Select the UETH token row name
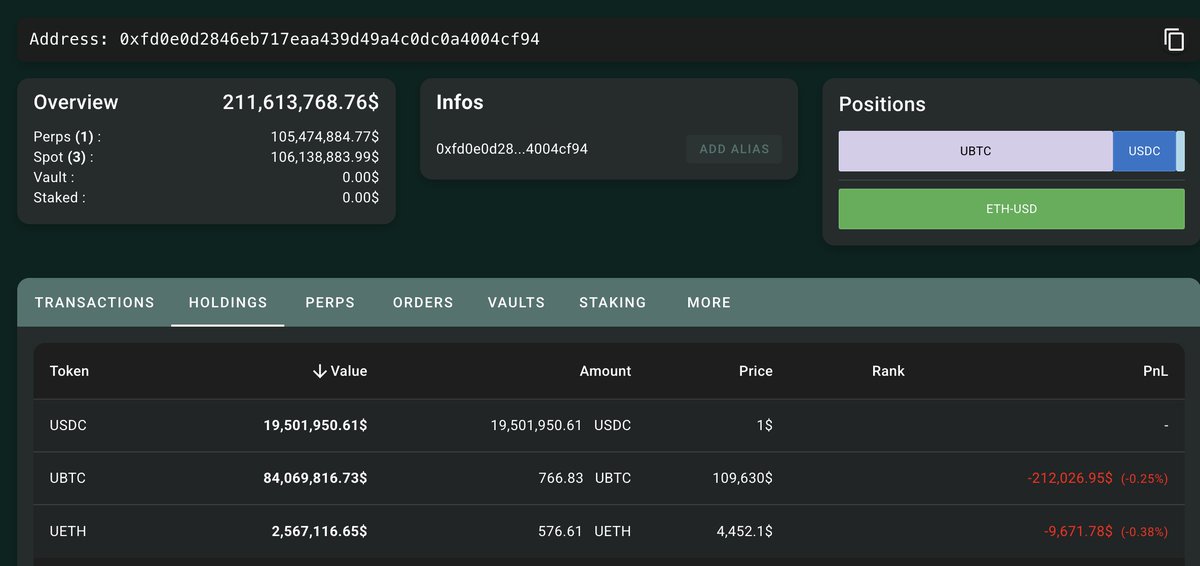Viewport: 1200px width, 566px height. pos(68,531)
